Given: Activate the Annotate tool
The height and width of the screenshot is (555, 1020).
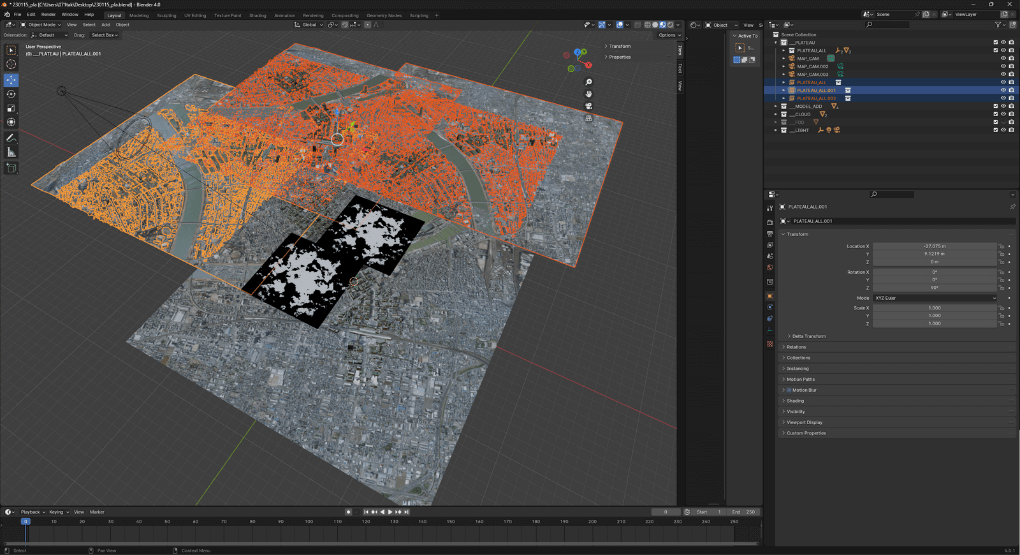Looking at the screenshot, I should (11, 138).
